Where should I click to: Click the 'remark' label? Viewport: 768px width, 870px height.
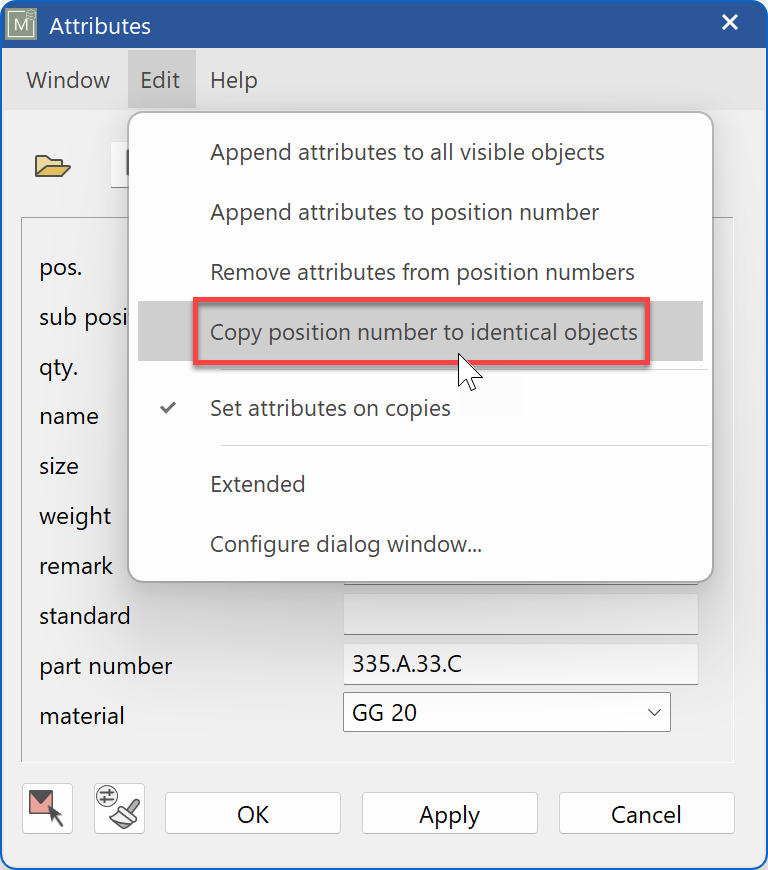click(x=76, y=566)
